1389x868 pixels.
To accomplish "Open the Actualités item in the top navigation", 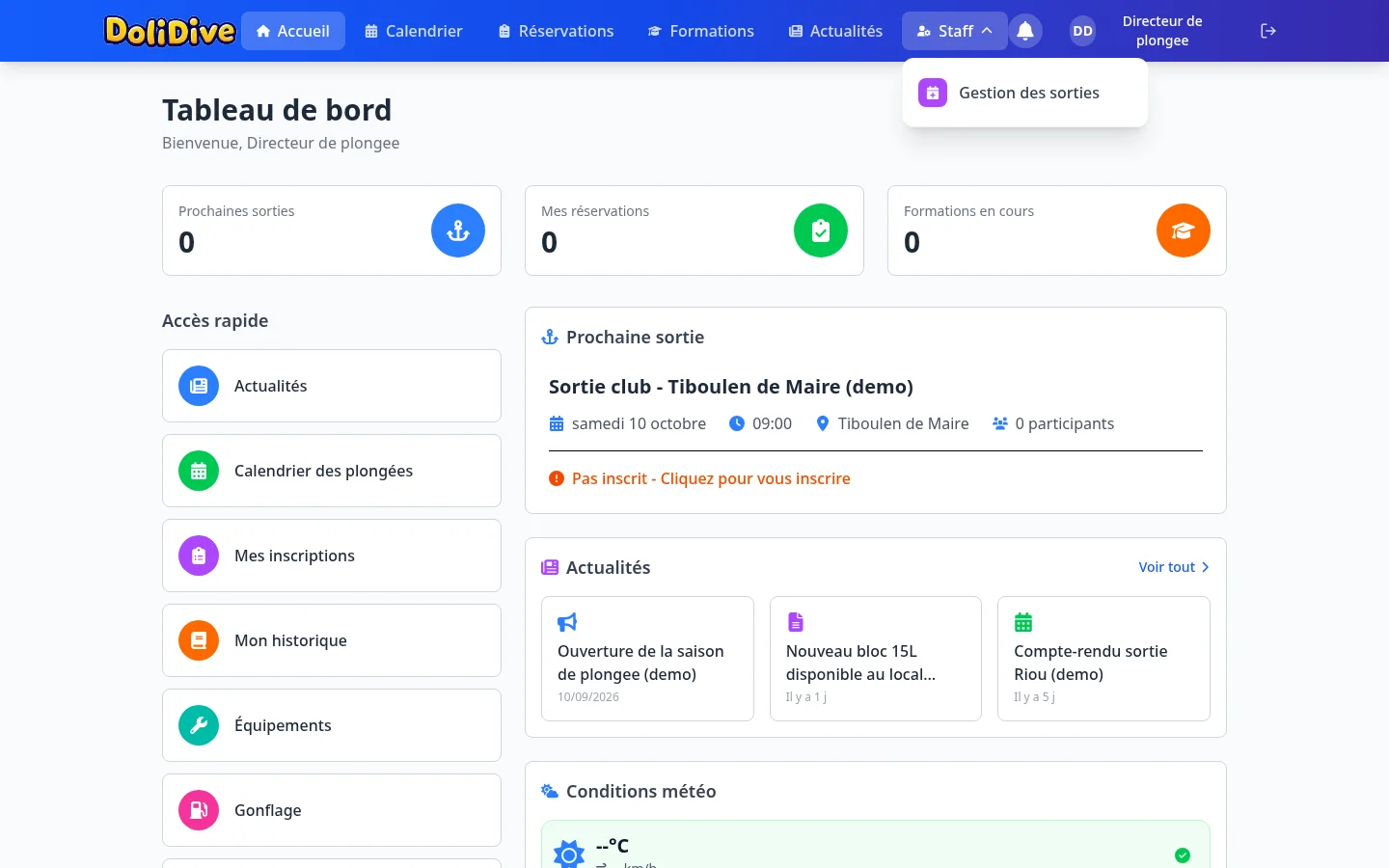I will (836, 31).
